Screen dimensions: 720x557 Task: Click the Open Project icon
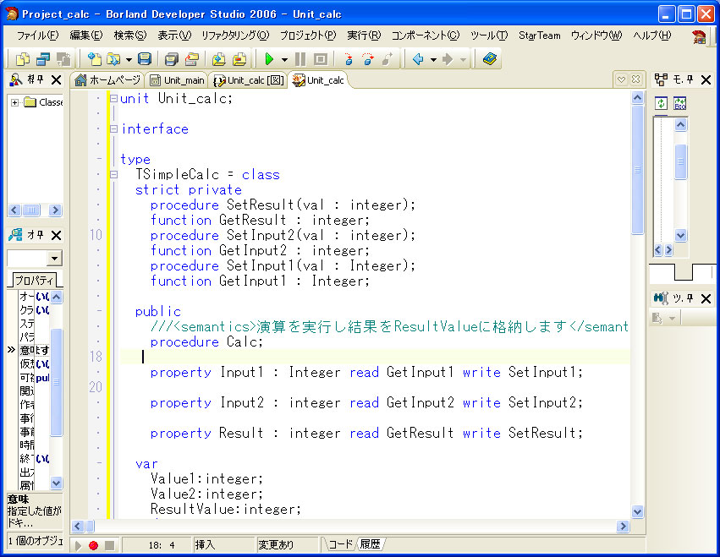[x=191, y=59]
